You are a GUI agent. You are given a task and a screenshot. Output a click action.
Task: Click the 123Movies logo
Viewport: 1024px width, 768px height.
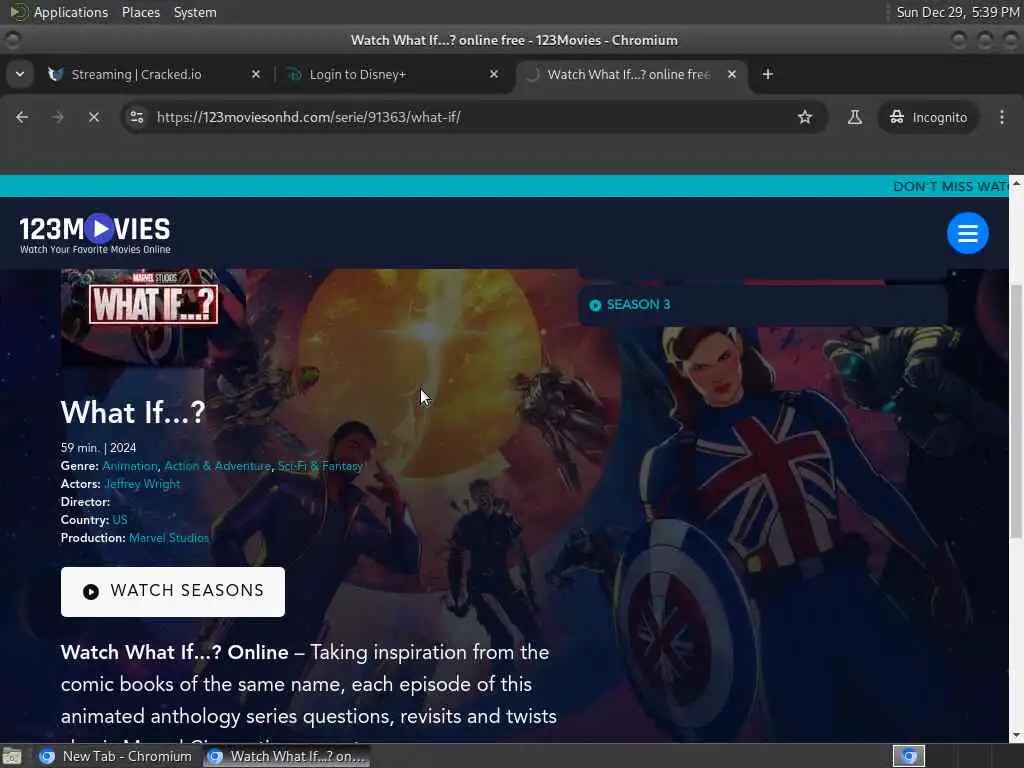95,234
